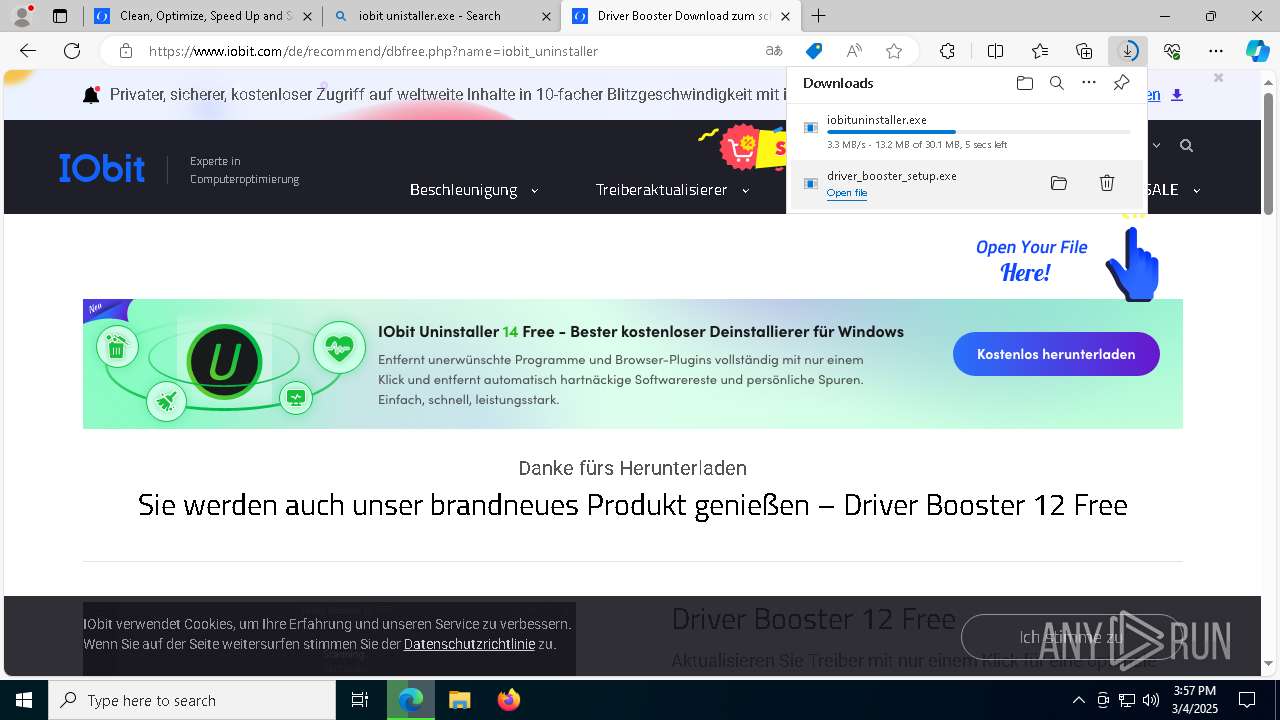The width and height of the screenshot is (1280, 720).
Task: Open more options in Downloads panel
Action: coord(1089,83)
